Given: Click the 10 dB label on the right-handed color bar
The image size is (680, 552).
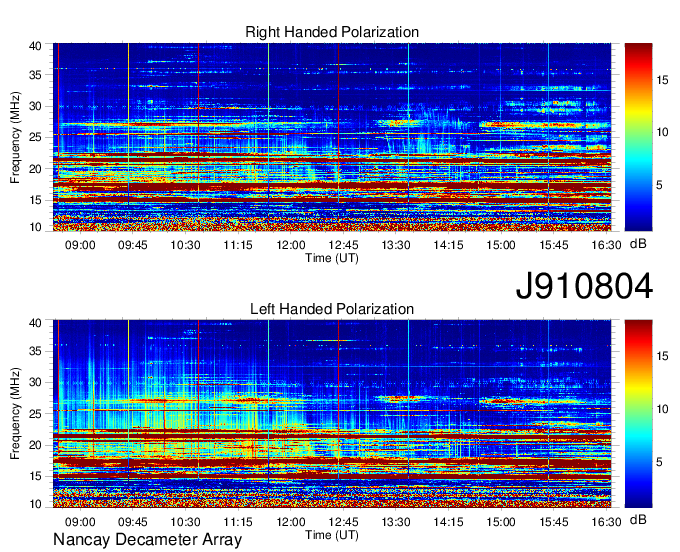Looking at the screenshot, I should 662,132.
